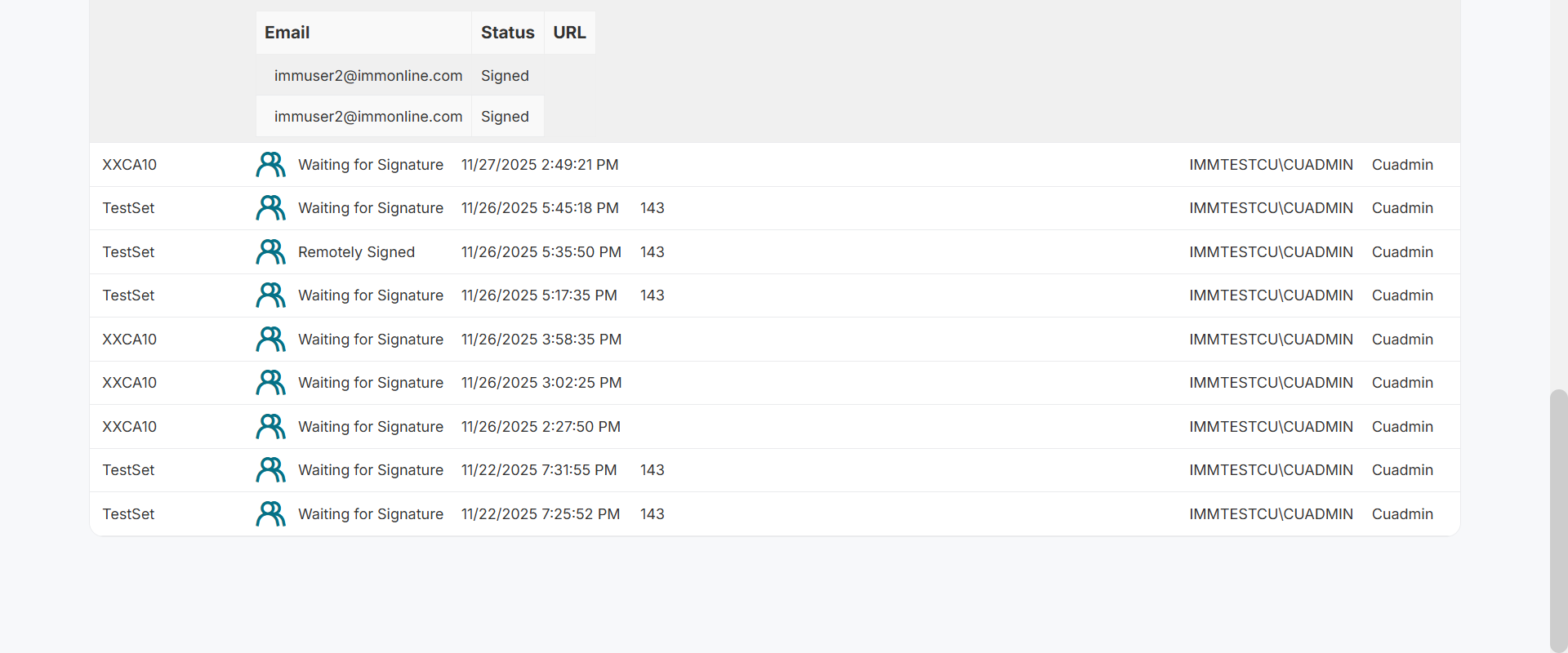The width and height of the screenshot is (1568, 653).
Task: Click 143 in the 11/22/2025 7:31:55 PM row
Action: point(652,470)
